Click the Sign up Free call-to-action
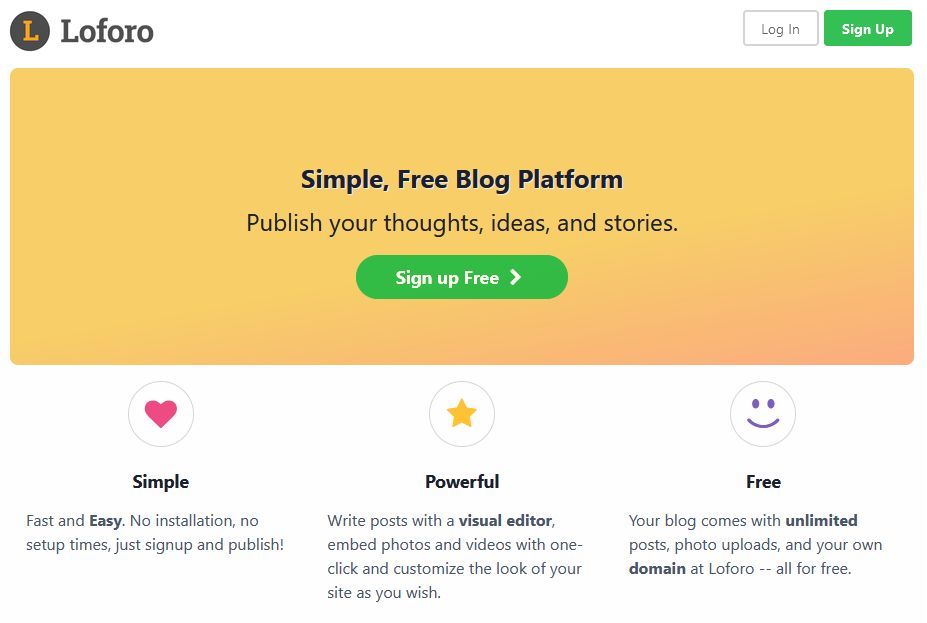Screen dimensions: 927x623 [462, 277]
